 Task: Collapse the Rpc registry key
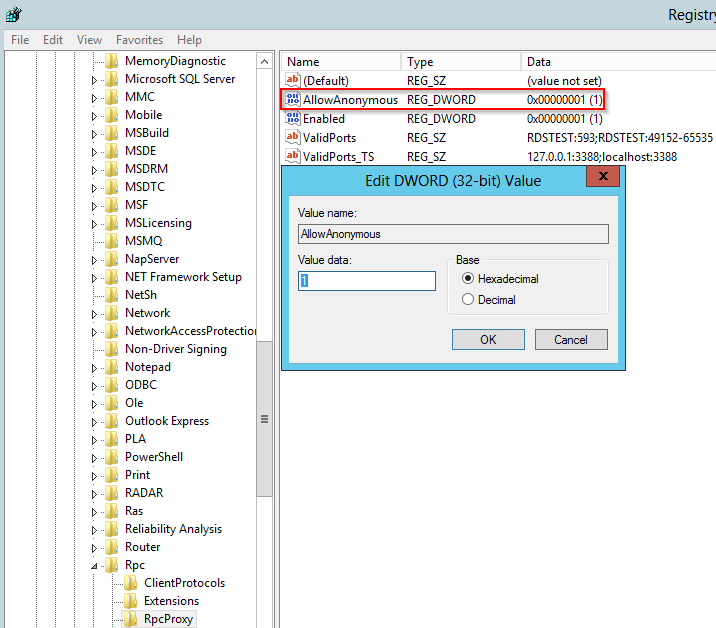click(94, 566)
